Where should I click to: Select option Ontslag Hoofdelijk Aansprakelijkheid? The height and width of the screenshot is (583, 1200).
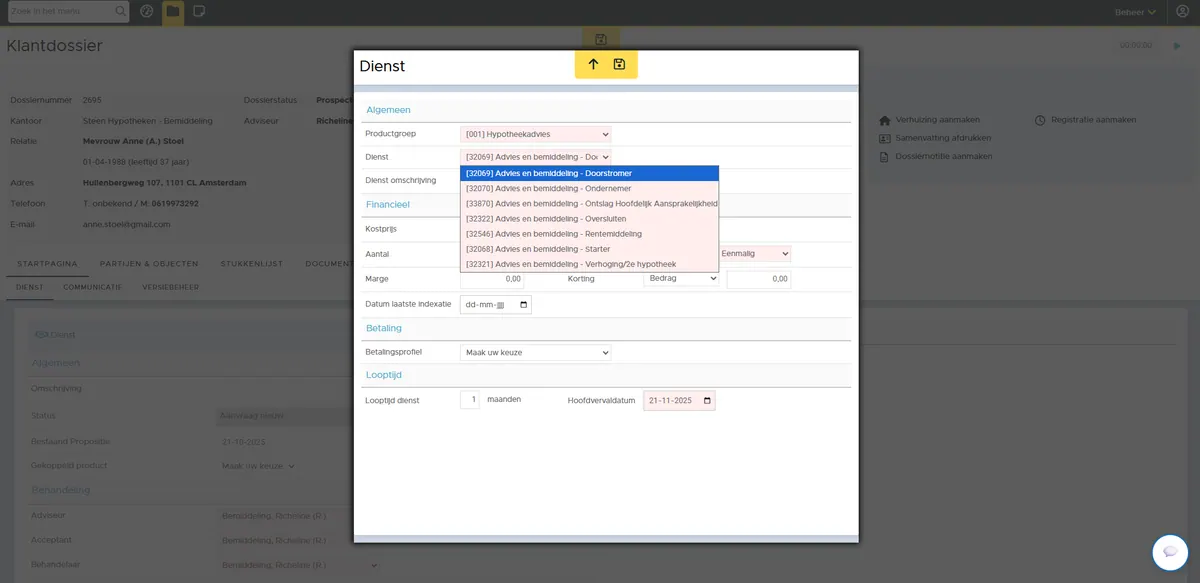pyautogui.click(x=589, y=204)
